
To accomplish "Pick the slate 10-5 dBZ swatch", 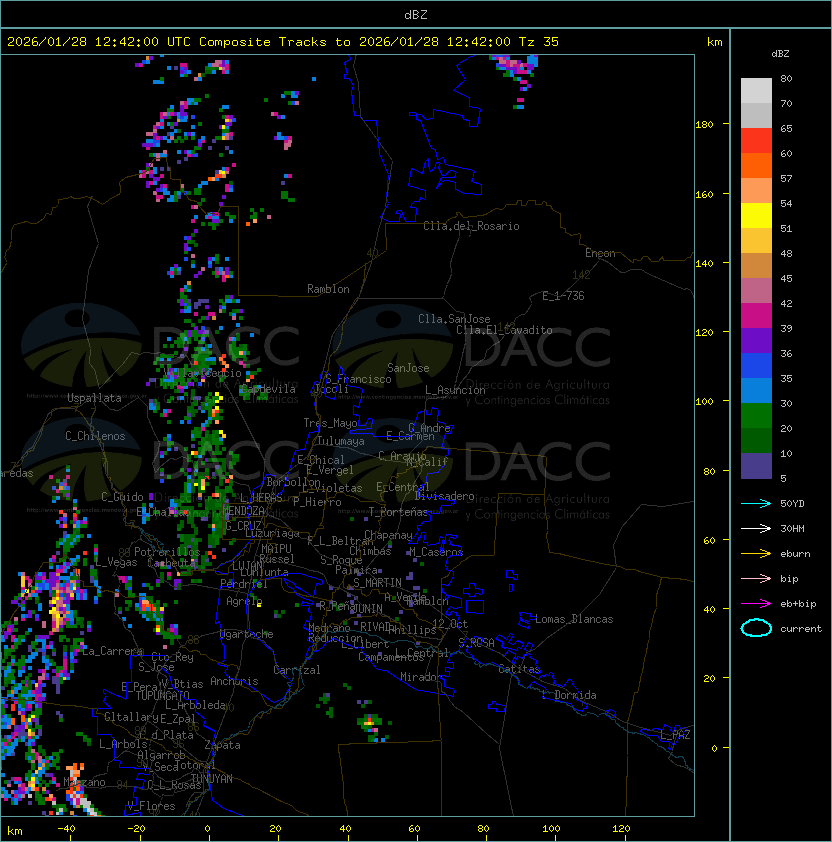I will click(756, 466).
